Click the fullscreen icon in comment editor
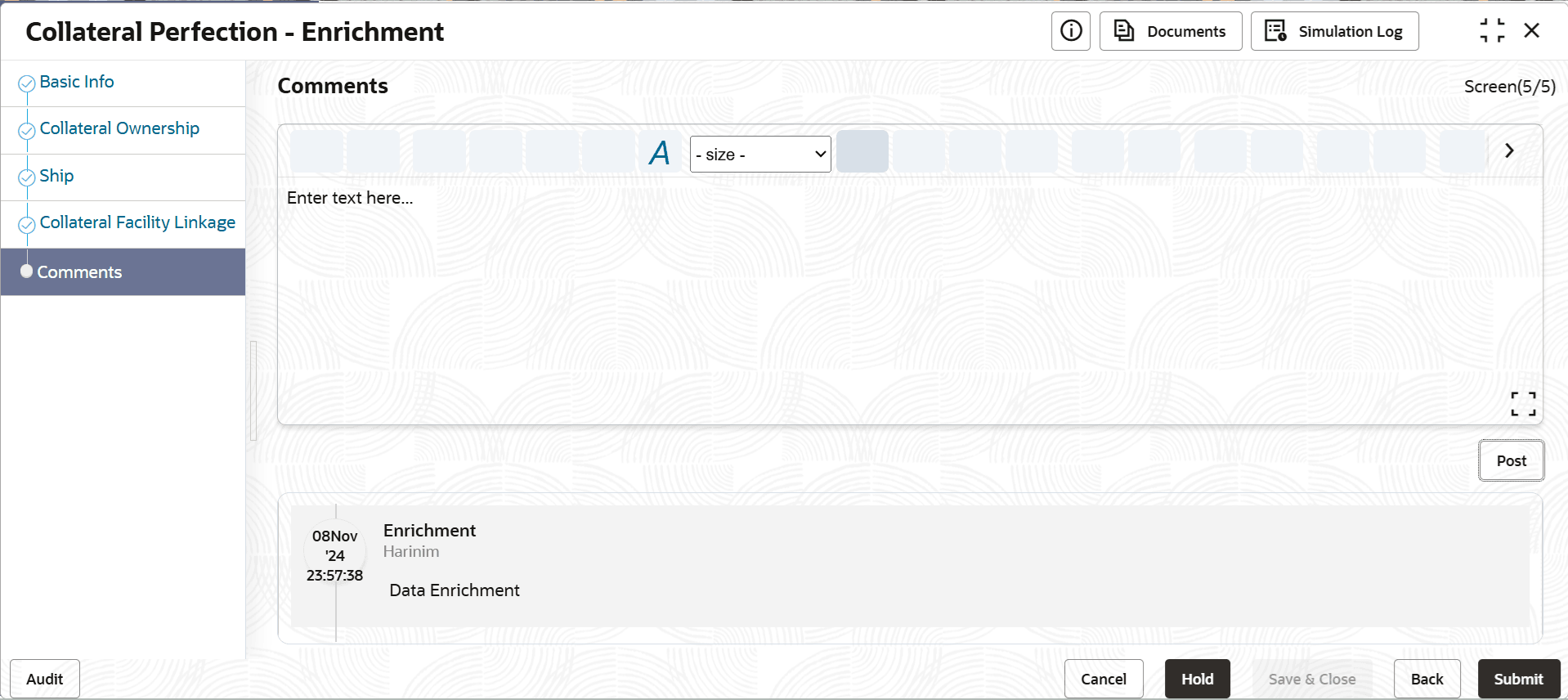 (1523, 403)
